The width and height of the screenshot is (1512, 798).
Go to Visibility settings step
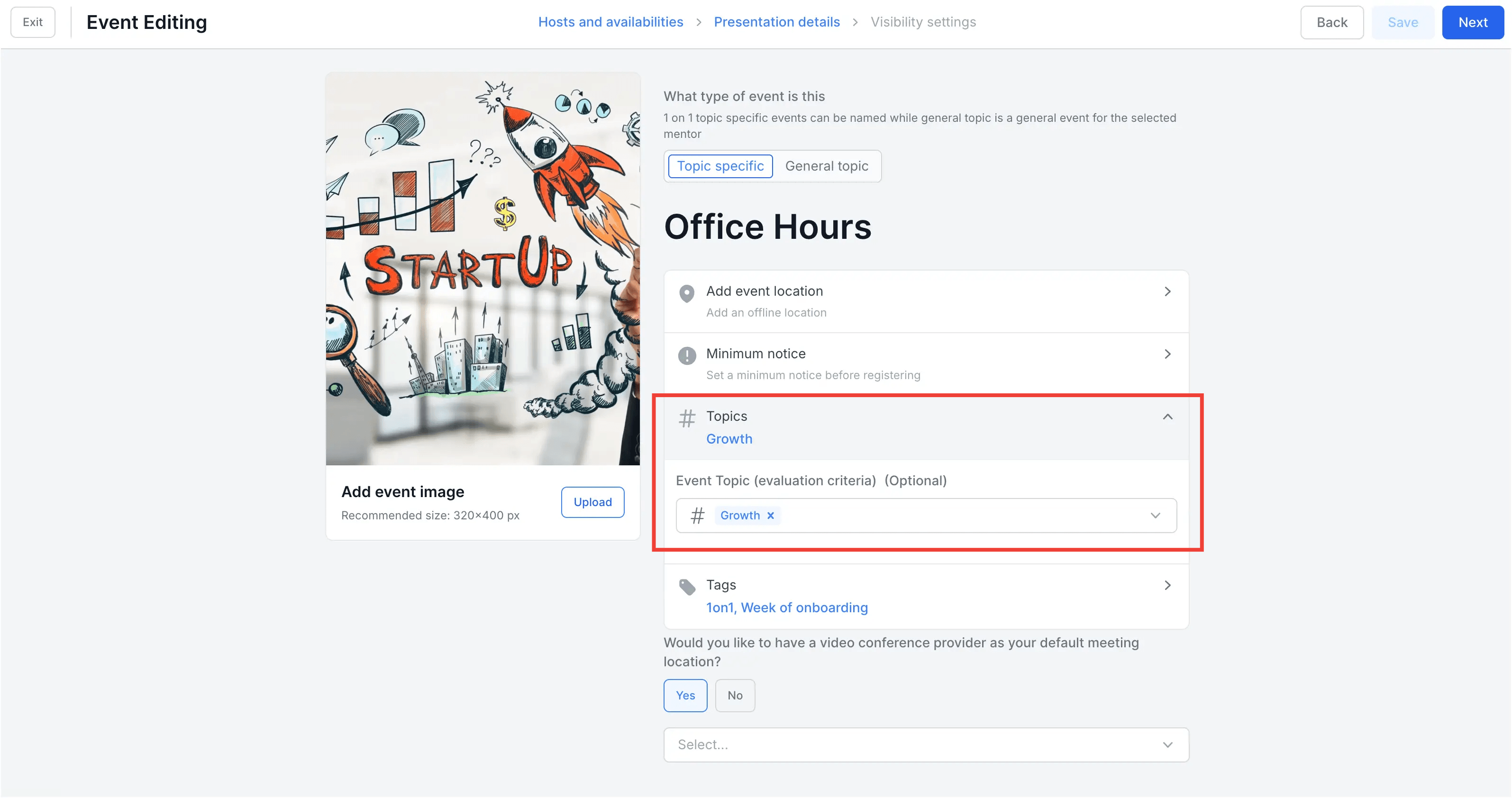(923, 22)
